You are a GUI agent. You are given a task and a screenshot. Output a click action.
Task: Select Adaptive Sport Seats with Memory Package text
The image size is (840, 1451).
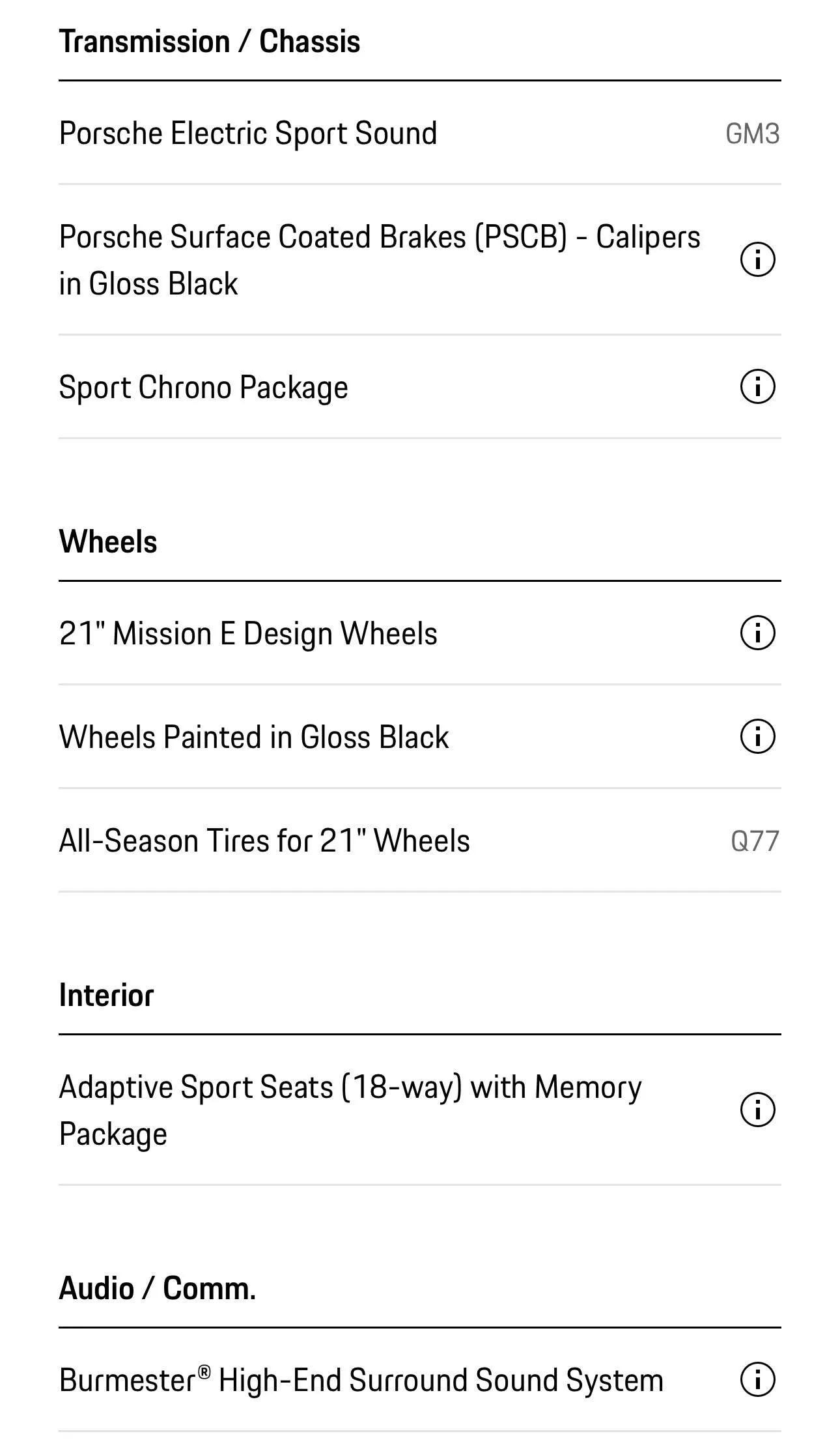[350, 1111]
